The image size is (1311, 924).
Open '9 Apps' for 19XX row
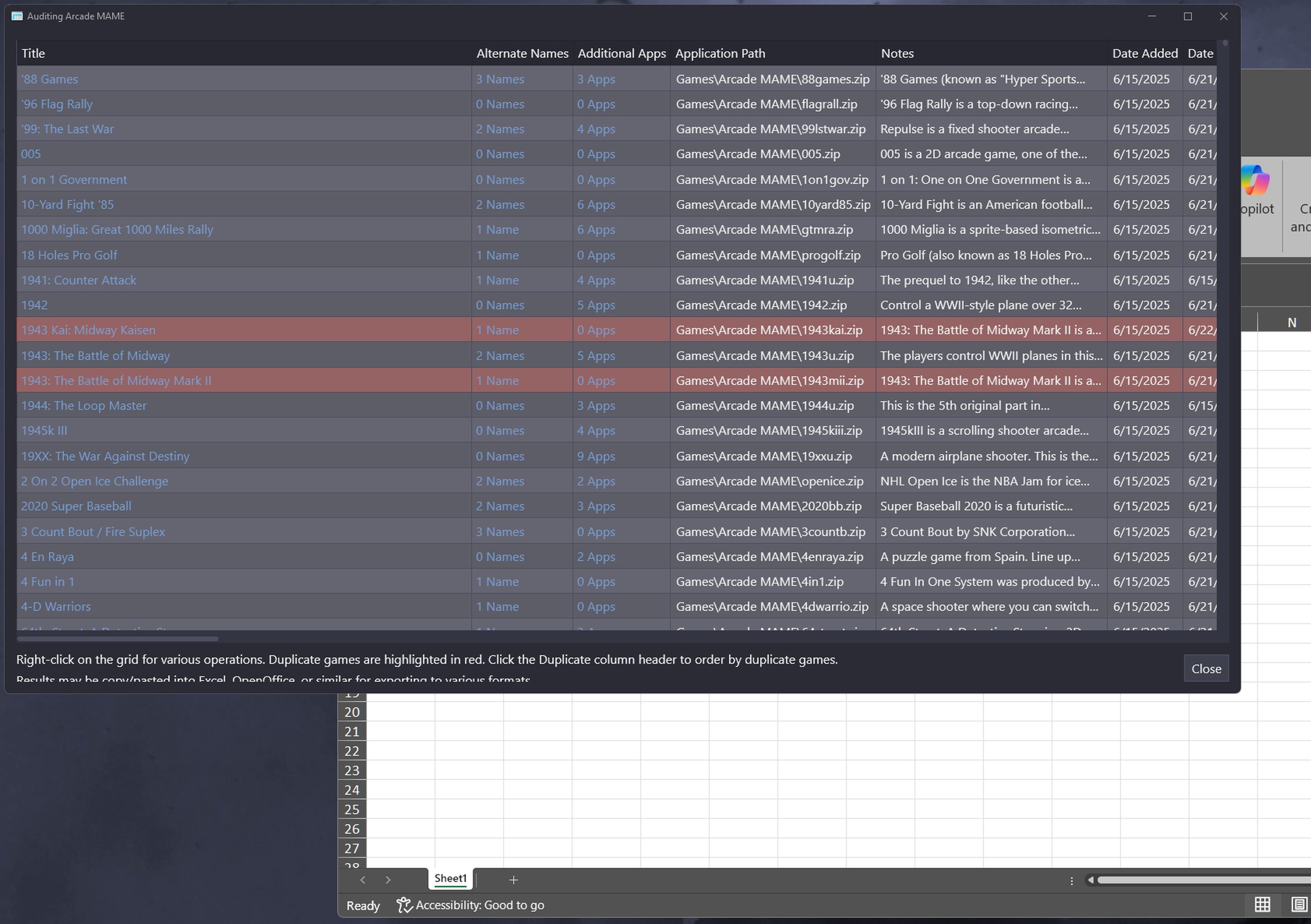[x=596, y=456]
